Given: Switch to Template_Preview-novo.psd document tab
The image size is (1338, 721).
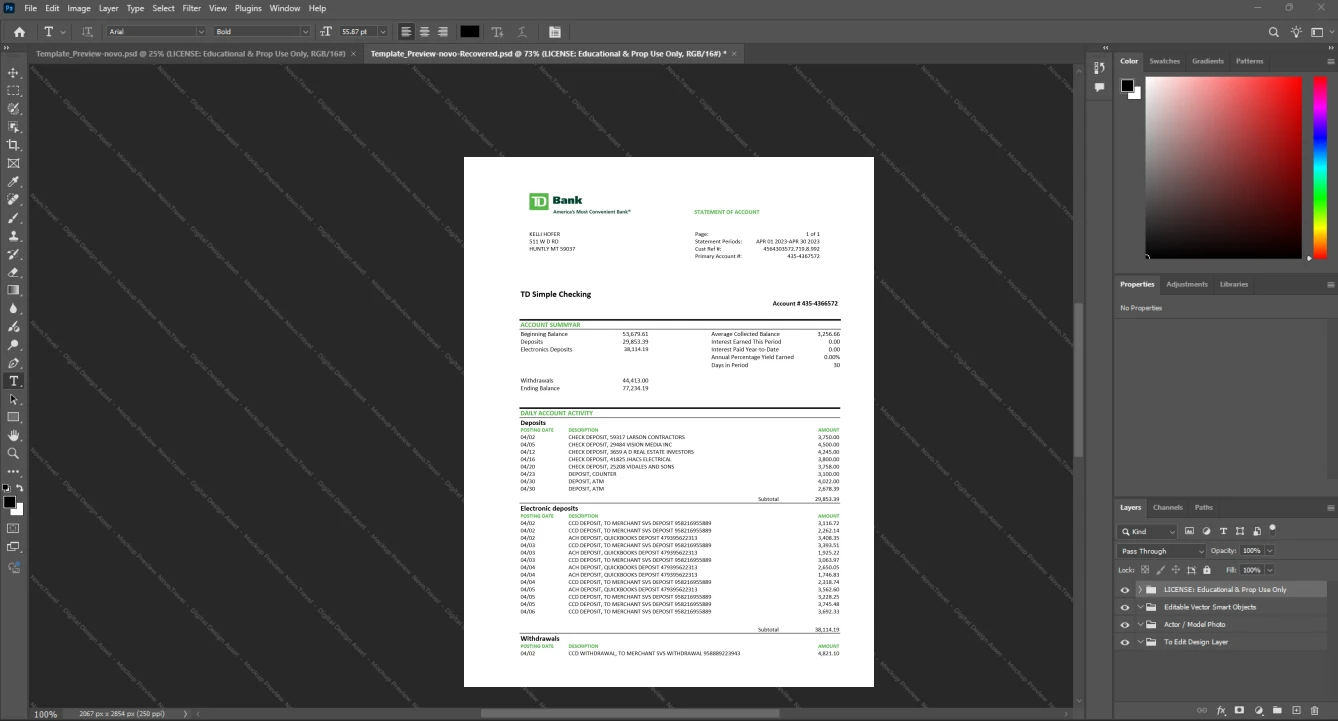Looking at the screenshot, I should tap(191, 53).
